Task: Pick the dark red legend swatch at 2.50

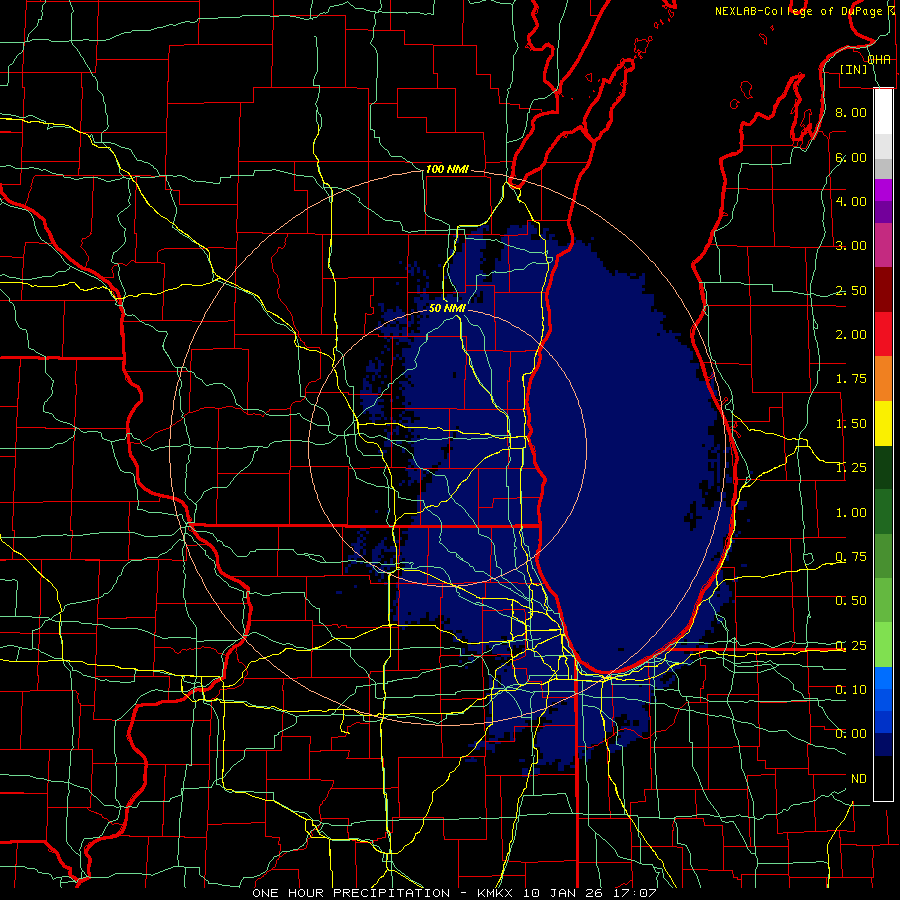Action: tap(883, 290)
